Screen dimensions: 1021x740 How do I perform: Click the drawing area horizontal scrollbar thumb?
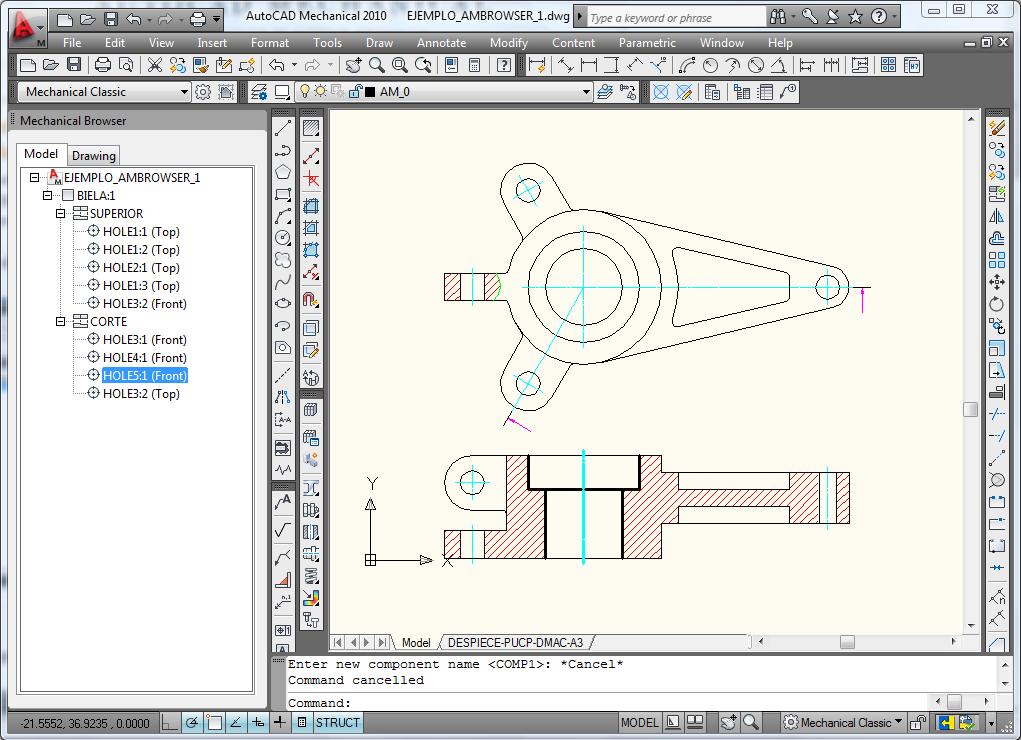[x=847, y=642]
